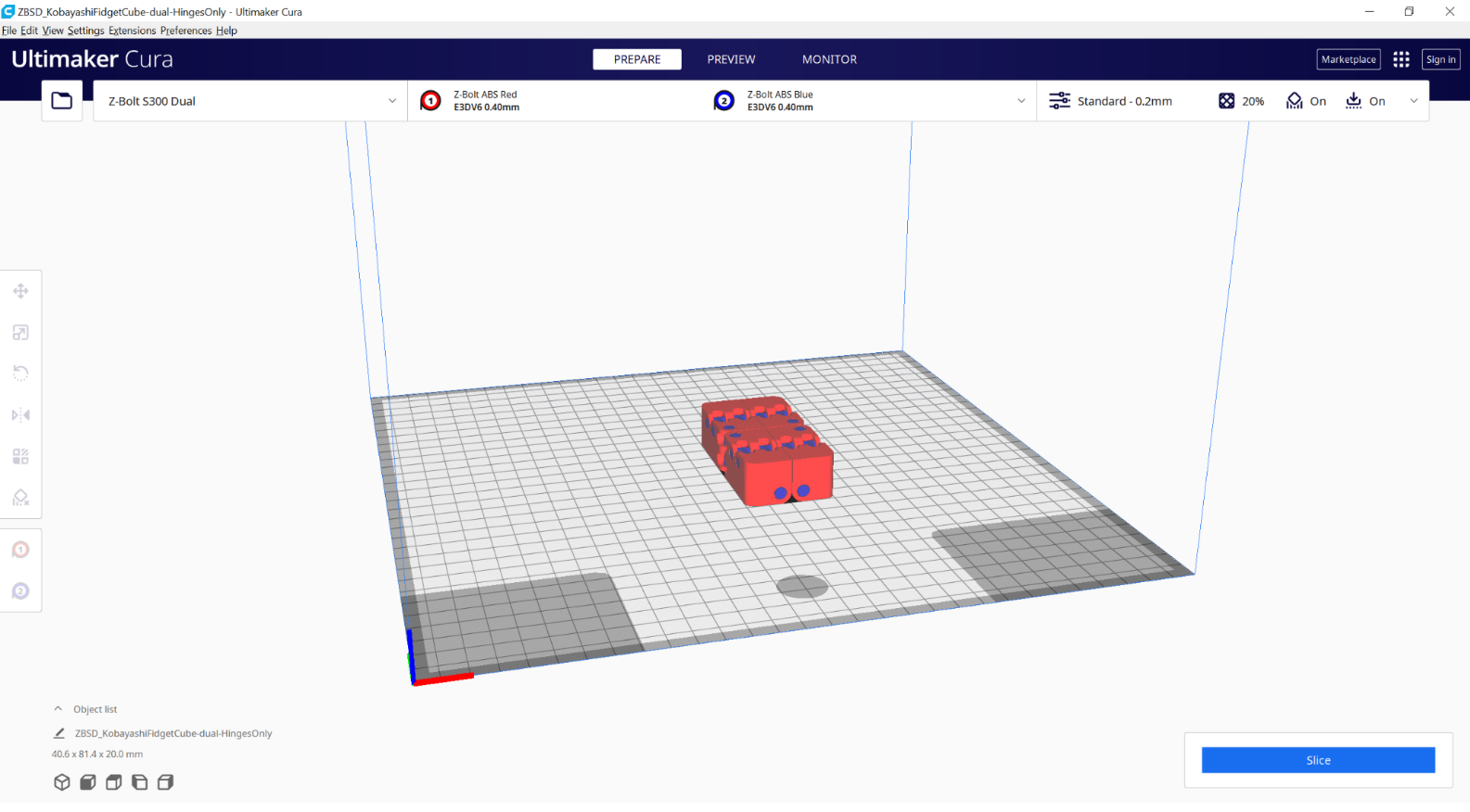The height and width of the screenshot is (812, 1470).
Task: Assign Extruder 2 in left toolbar
Action: click(20, 591)
